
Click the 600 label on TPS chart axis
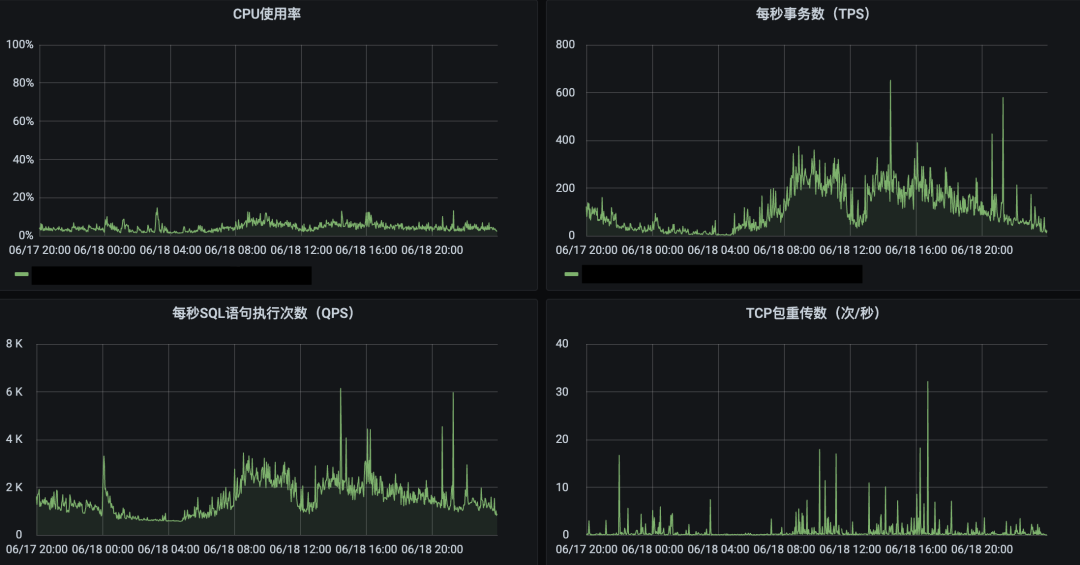coord(565,92)
